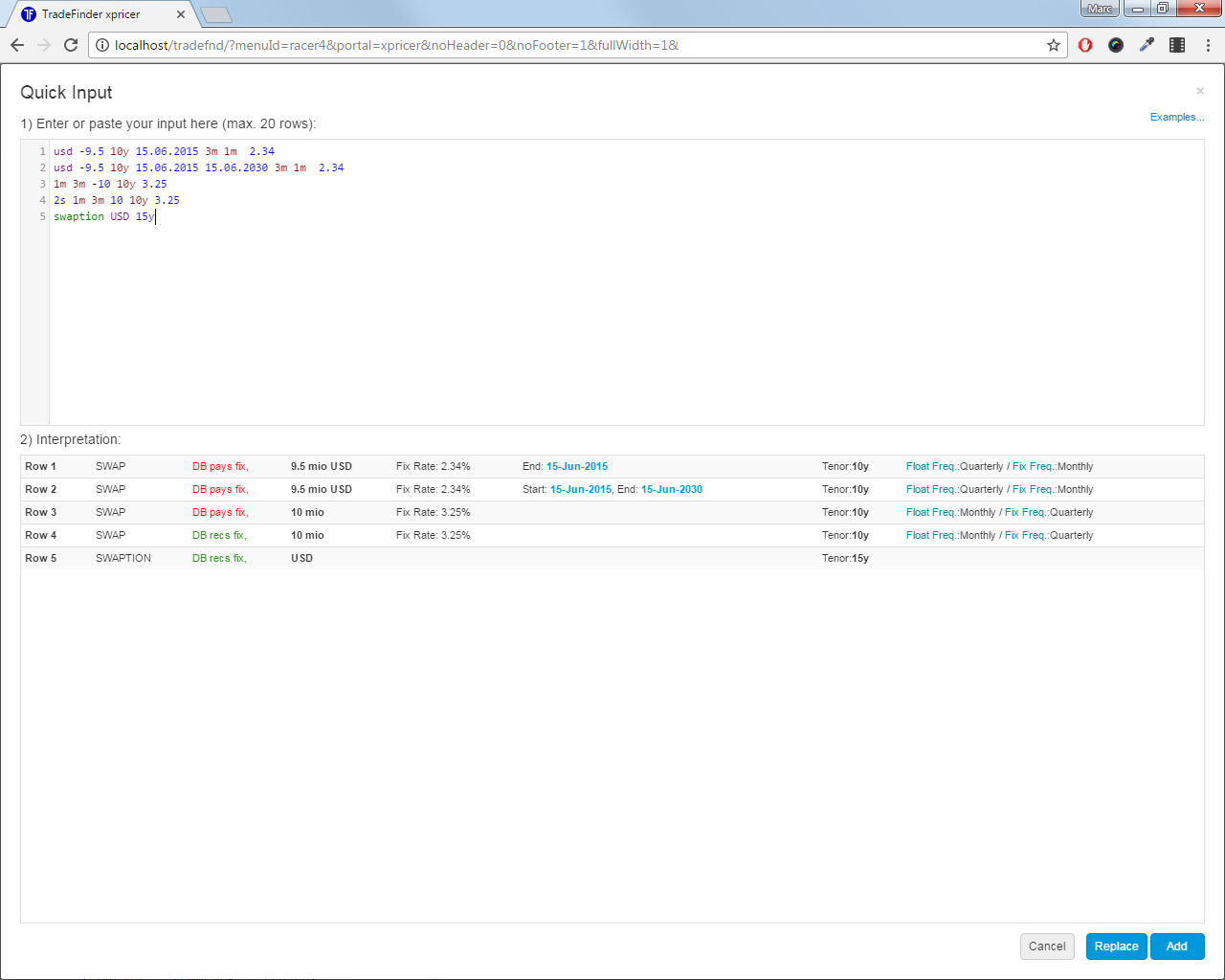This screenshot has width=1225, height=980.
Task: Close the Quick Input dialog
Action: (1200, 91)
